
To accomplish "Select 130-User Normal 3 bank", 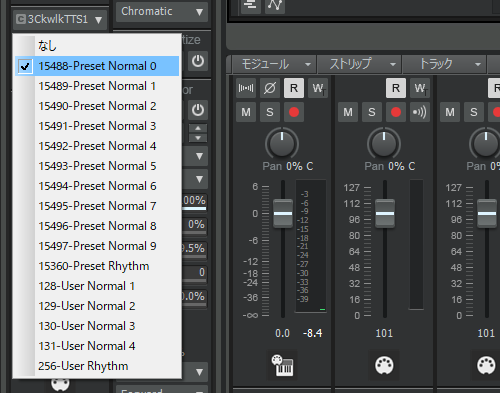I will click(97, 326).
